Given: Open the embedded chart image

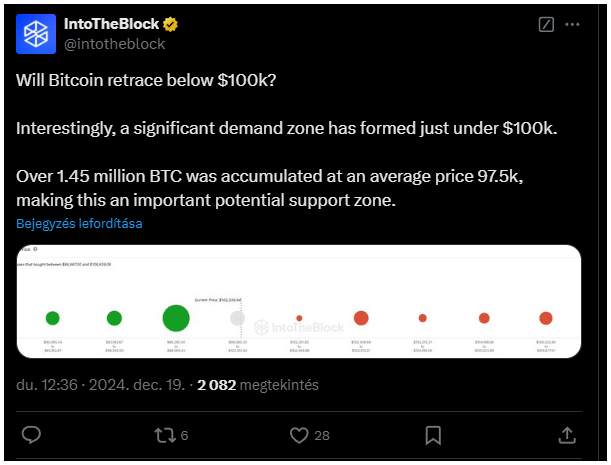Looking at the screenshot, I should tap(299, 301).
